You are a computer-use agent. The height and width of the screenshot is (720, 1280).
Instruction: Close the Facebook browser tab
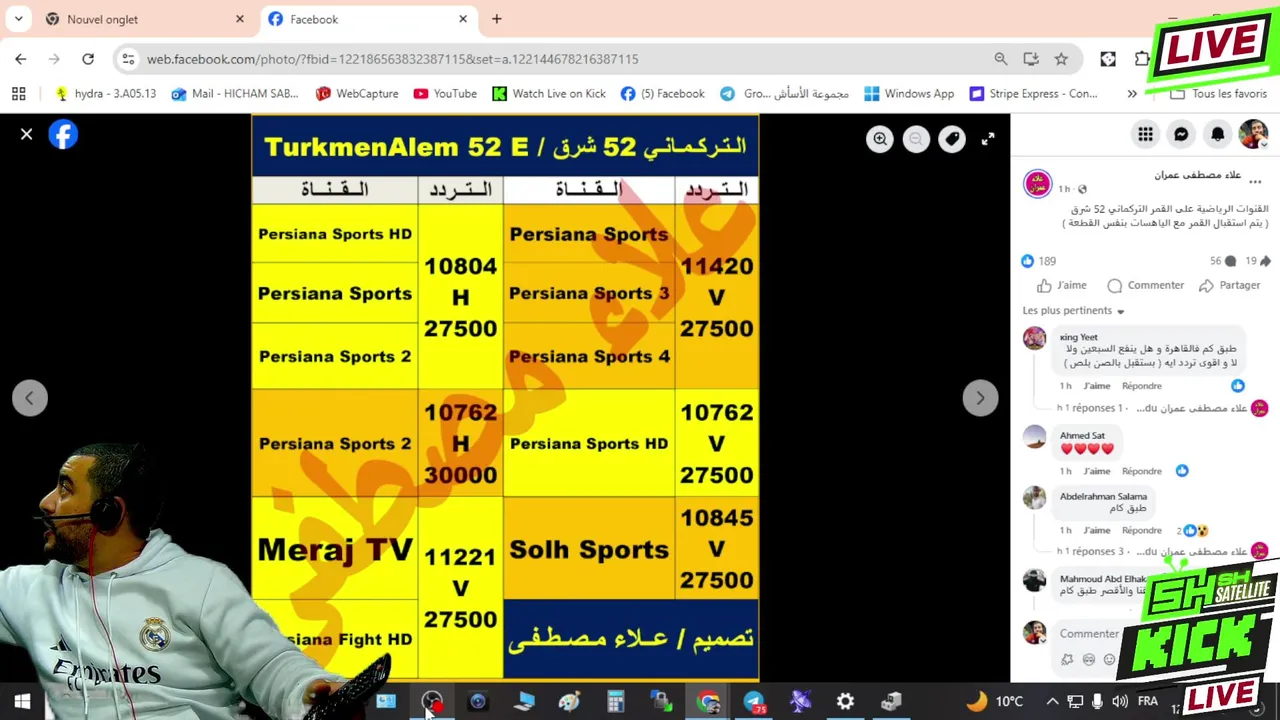tap(463, 19)
